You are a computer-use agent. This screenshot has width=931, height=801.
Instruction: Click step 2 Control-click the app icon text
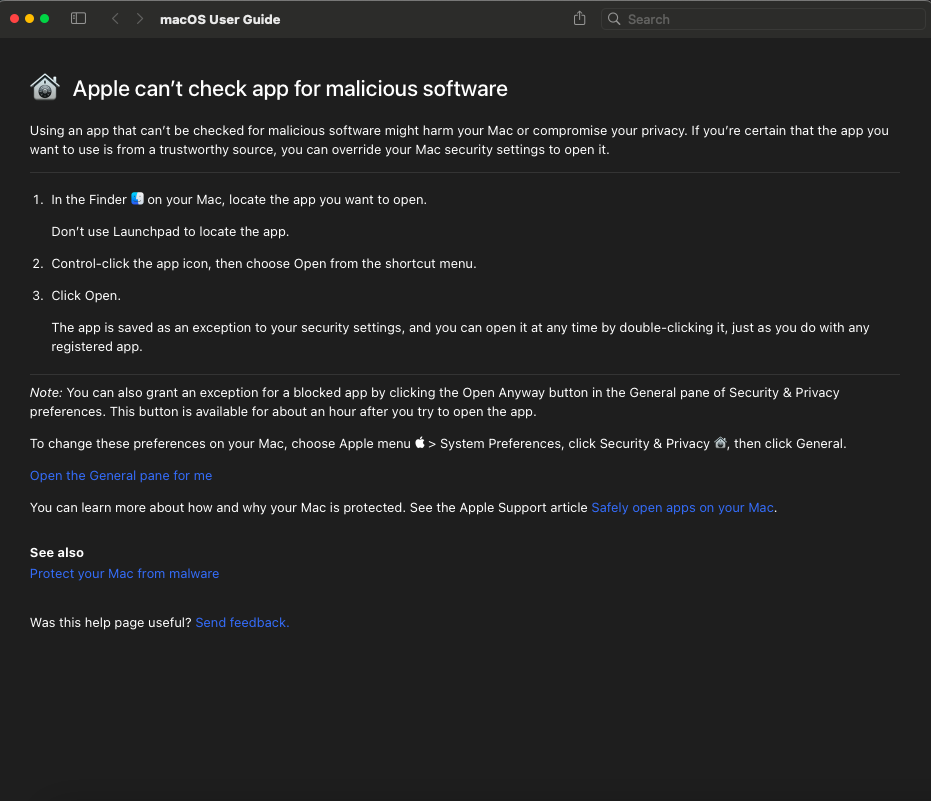tap(264, 264)
